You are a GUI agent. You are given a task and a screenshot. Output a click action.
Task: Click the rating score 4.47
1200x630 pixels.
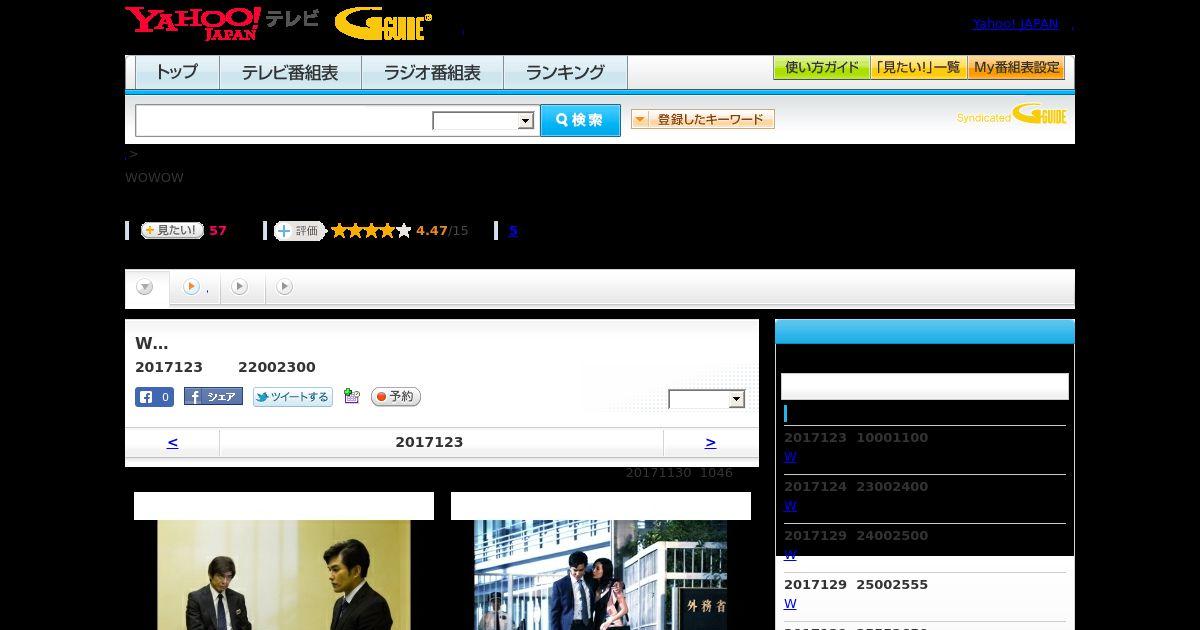tap(432, 231)
